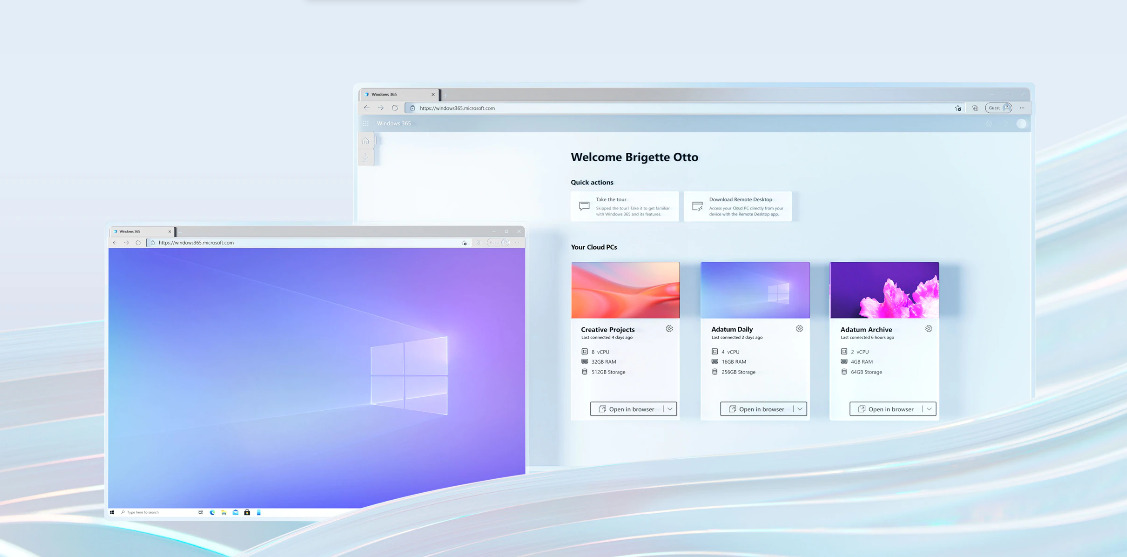The image size is (1127, 557).
Task: Click the 16GB RAM line on Adatum Daily
Action: coord(730,362)
